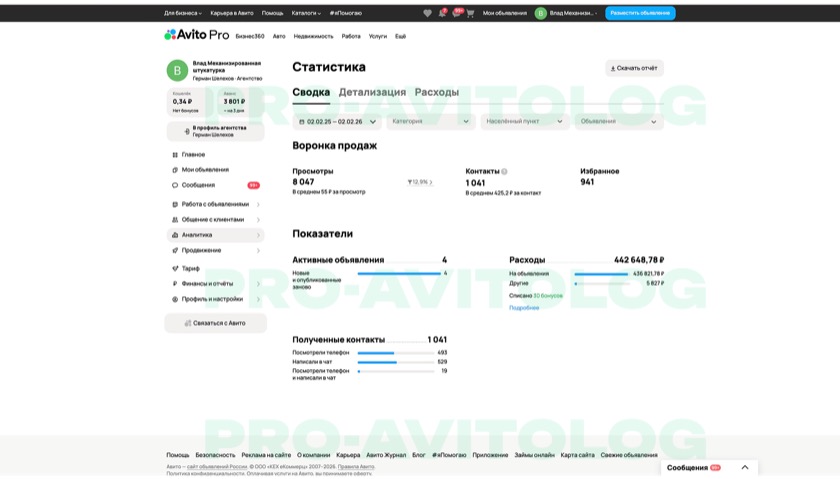This screenshot has height=479, width=840.
Task: Open Недвижимость navigation item
Action: (313, 36)
